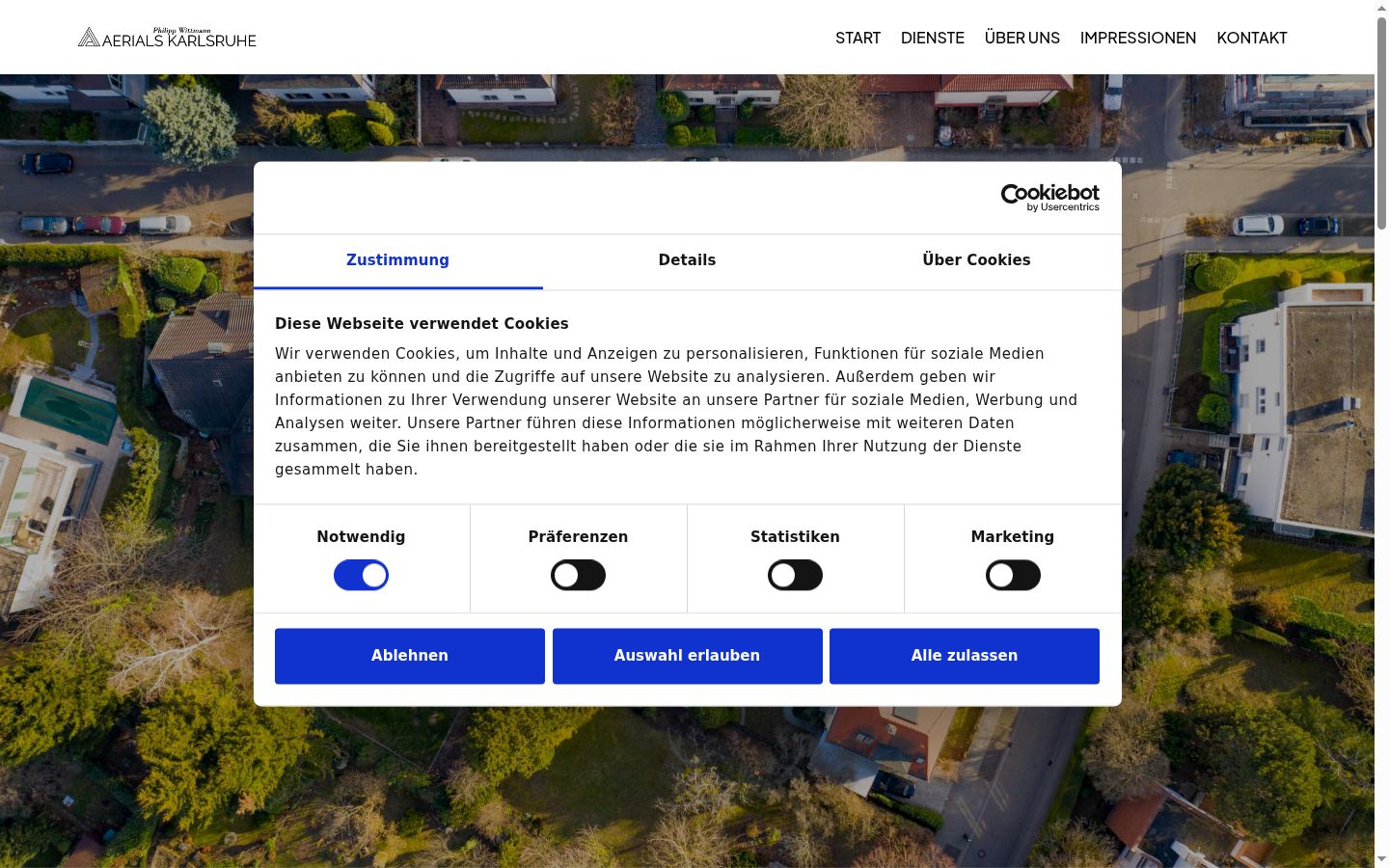Viewport: 1389px width, 868px height.
Task: Open the ÜBER UNS page
Action: pos(1022,38)
